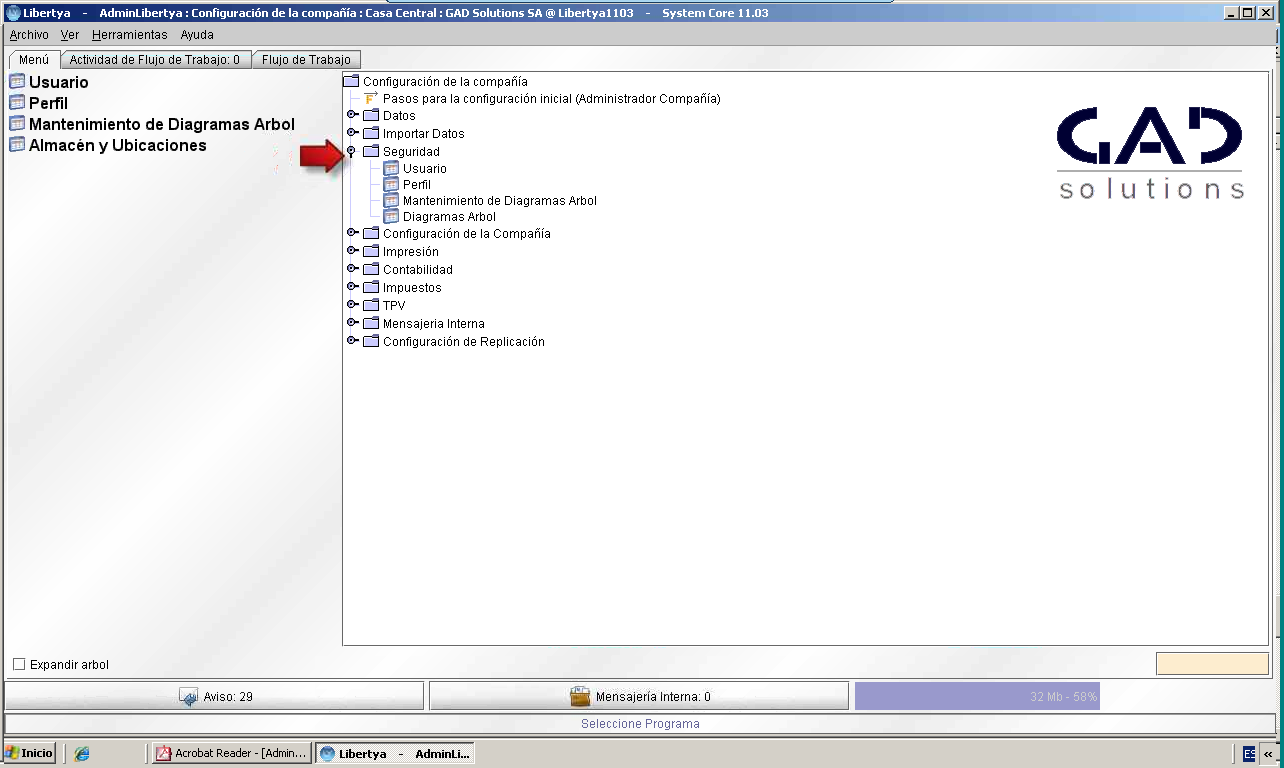Click the Mensajería Interna mailbox icon
This screenshot has width=1284, height=768.
(x=580, y=697)
